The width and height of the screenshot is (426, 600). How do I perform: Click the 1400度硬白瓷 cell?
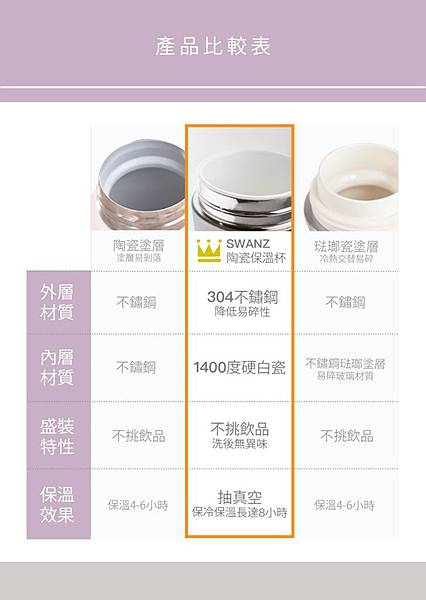coord(239,367)
